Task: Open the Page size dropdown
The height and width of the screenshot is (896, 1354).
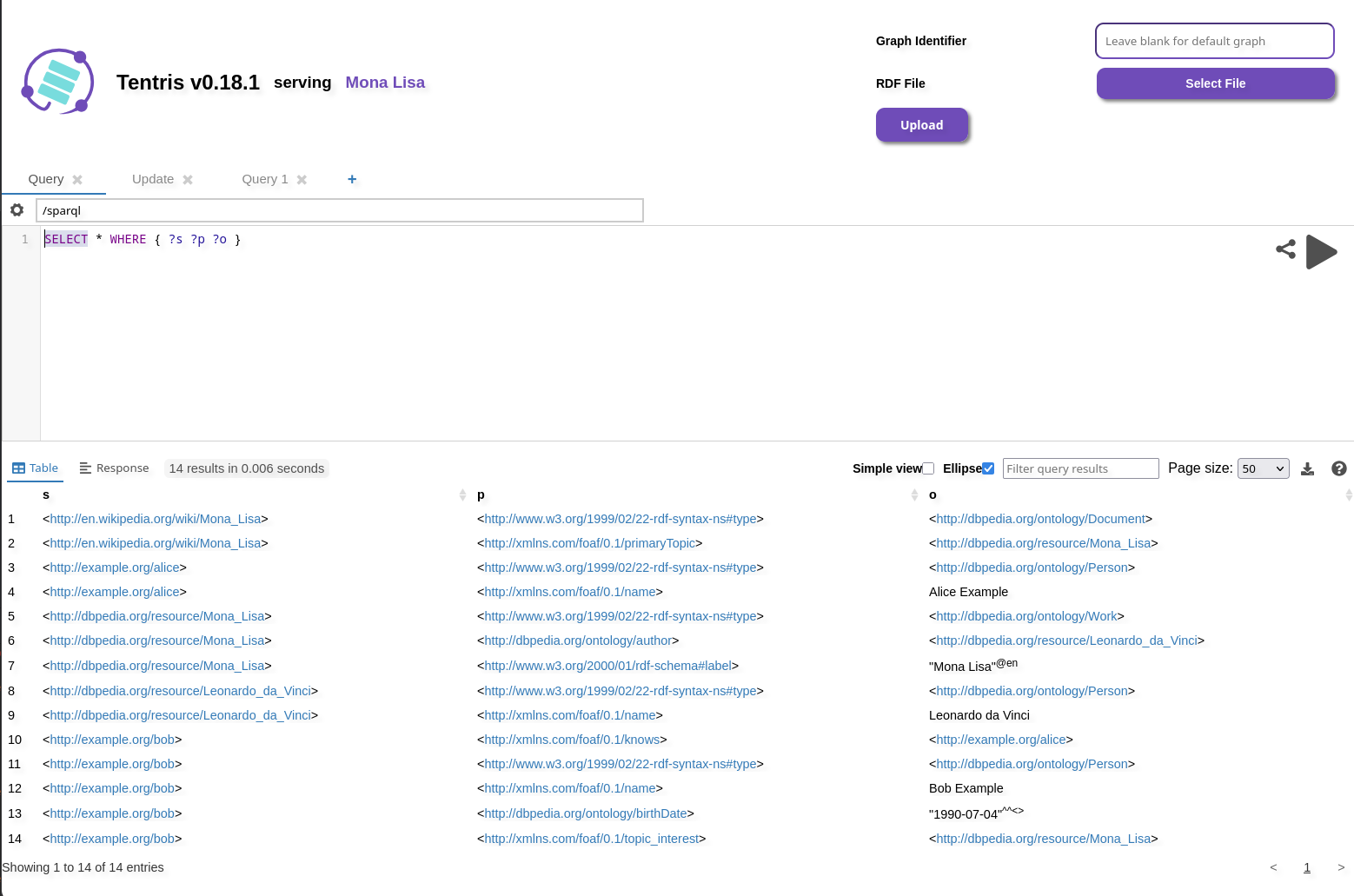Action: (1264, 468)
